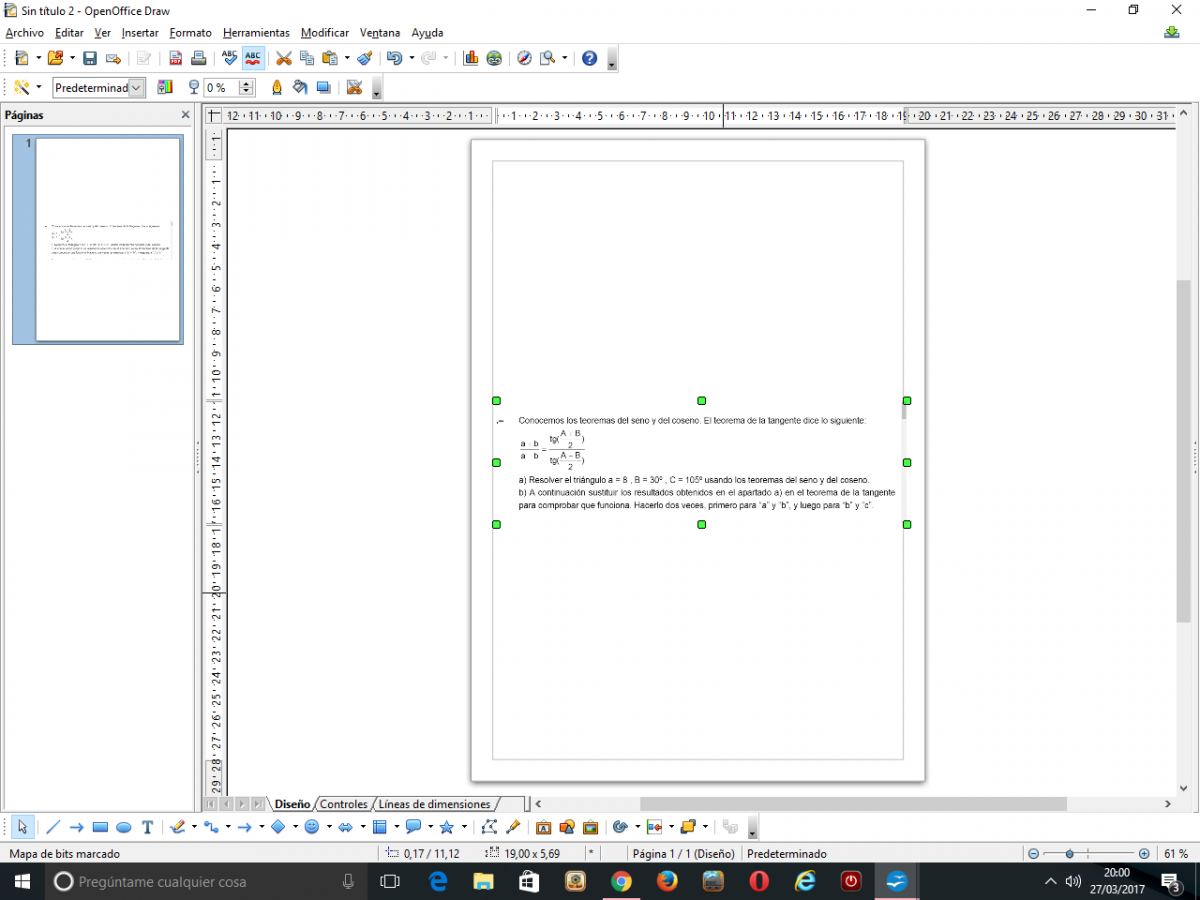Toggle automatic spellcheck button
Viewport: 1200px width, 900px height.
pos(254,58)
